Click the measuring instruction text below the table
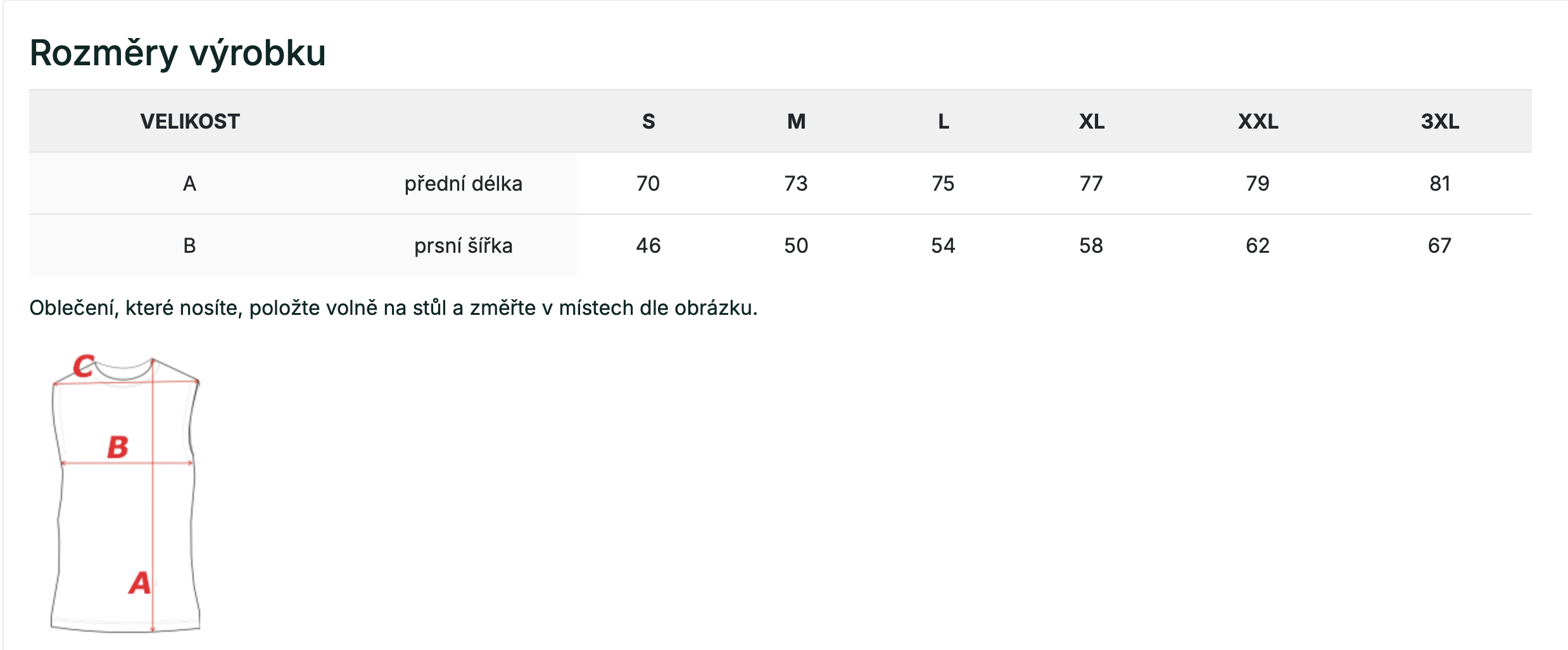Screen dimensions: 1568x650 click(x=393, y=308)
